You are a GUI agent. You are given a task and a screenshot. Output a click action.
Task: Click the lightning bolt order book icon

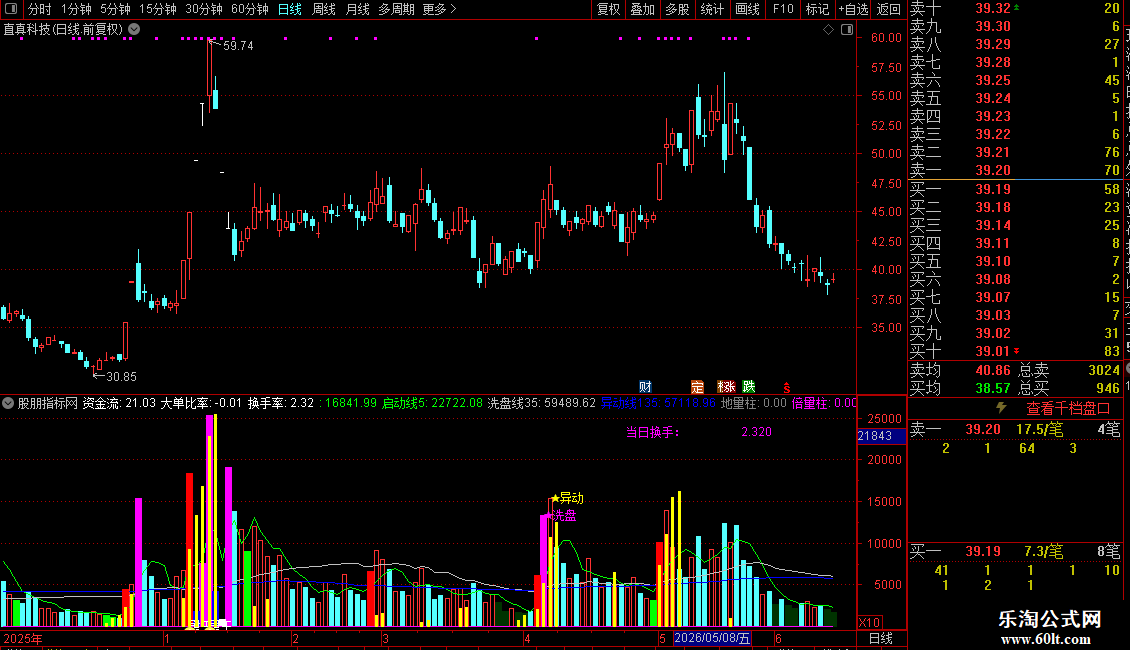[1001, 408]
